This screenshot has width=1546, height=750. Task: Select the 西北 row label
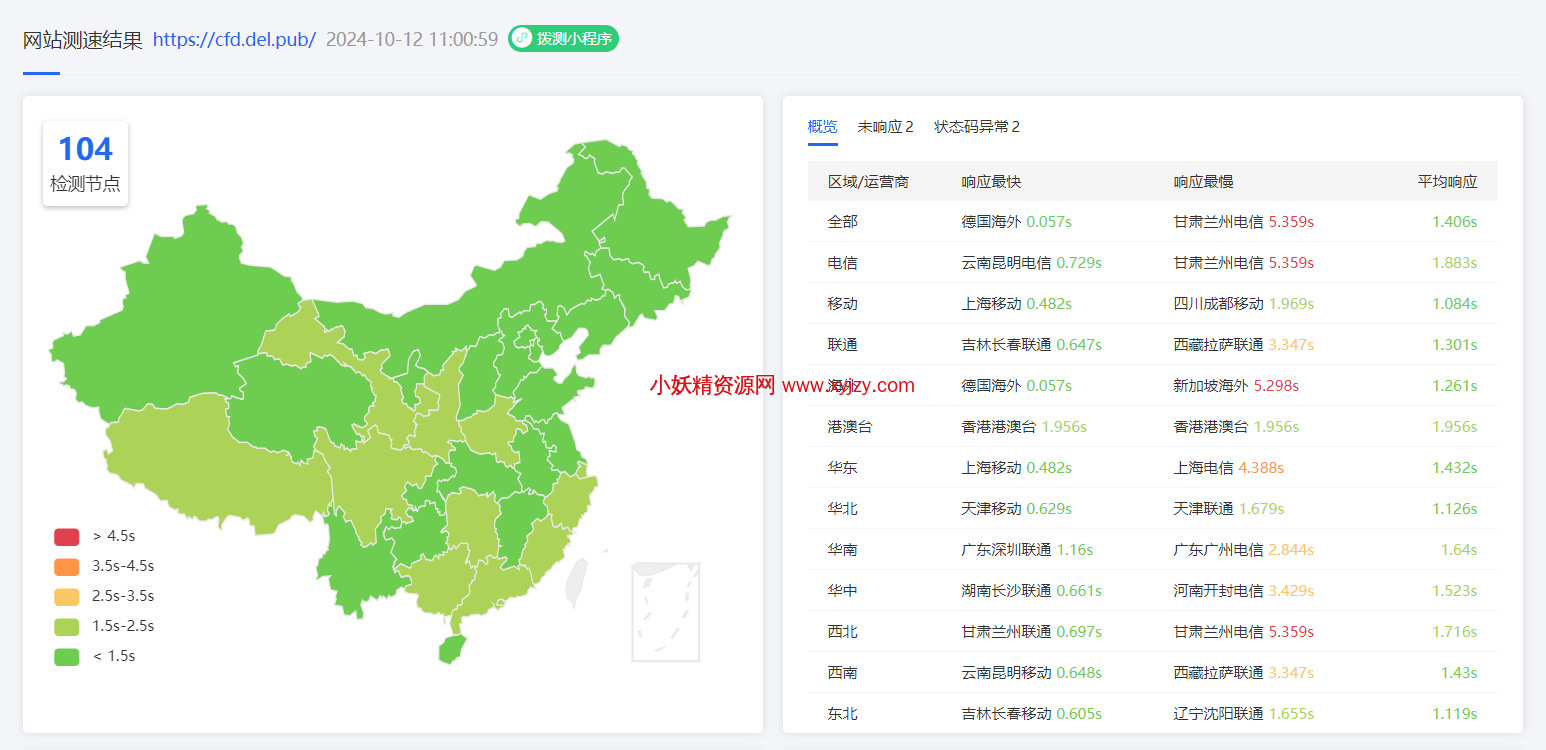[843, 632]
